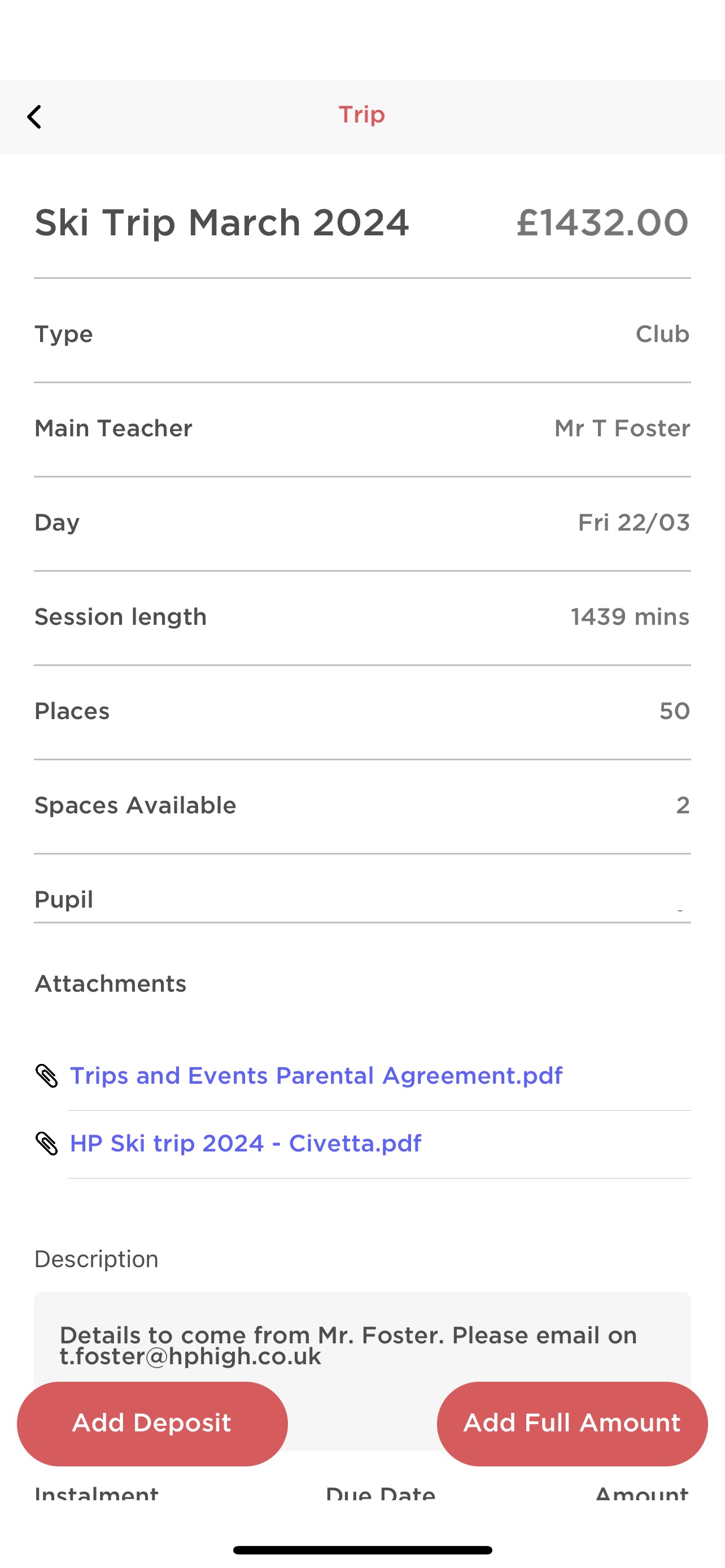
Task: Tap the Spaces Available value
Action: (683, 805)
